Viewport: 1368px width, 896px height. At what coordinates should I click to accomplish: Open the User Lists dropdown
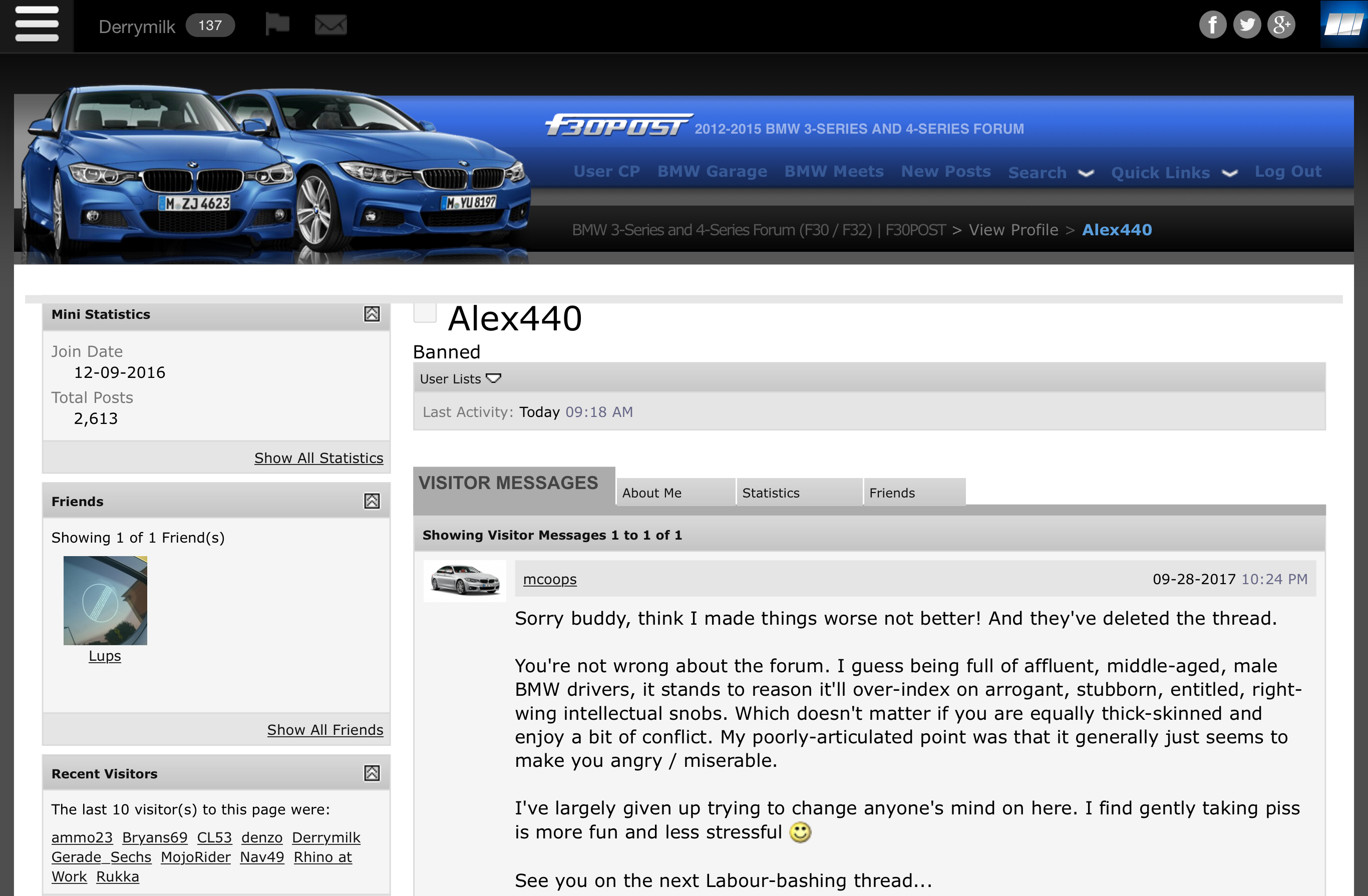point(460,379)
